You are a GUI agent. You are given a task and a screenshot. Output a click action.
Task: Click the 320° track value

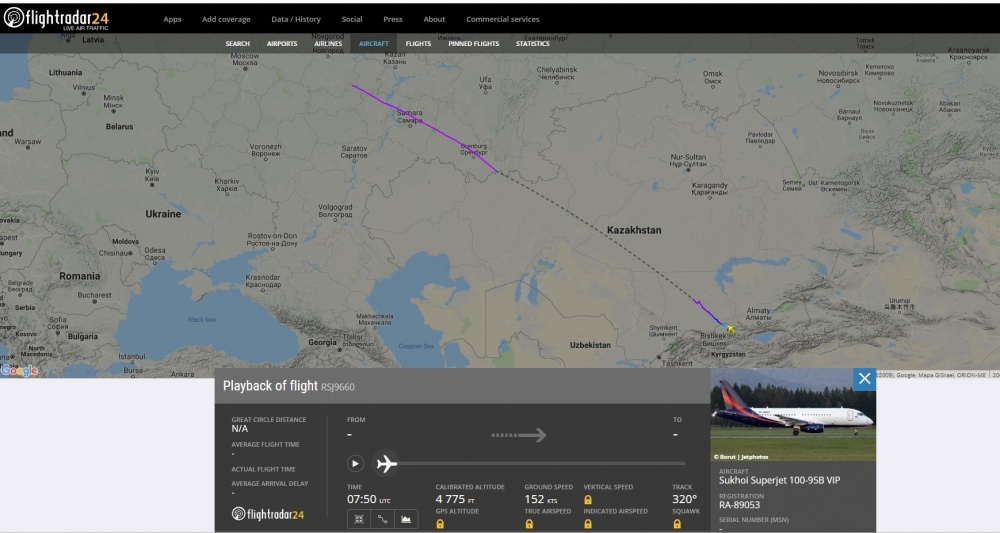tap(684, 499)
